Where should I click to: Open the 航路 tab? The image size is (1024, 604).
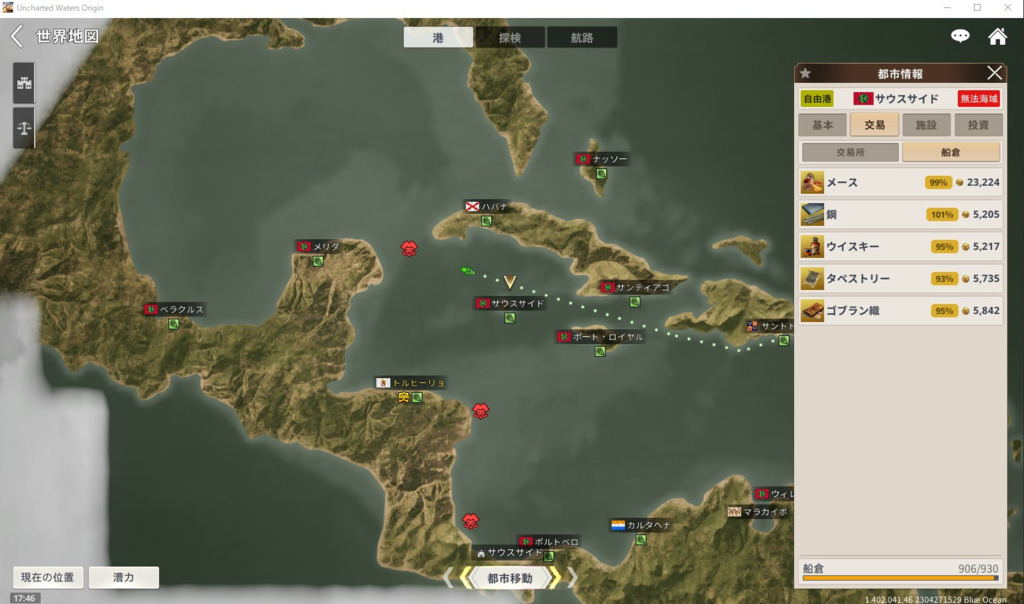click(x=582, y=37)
